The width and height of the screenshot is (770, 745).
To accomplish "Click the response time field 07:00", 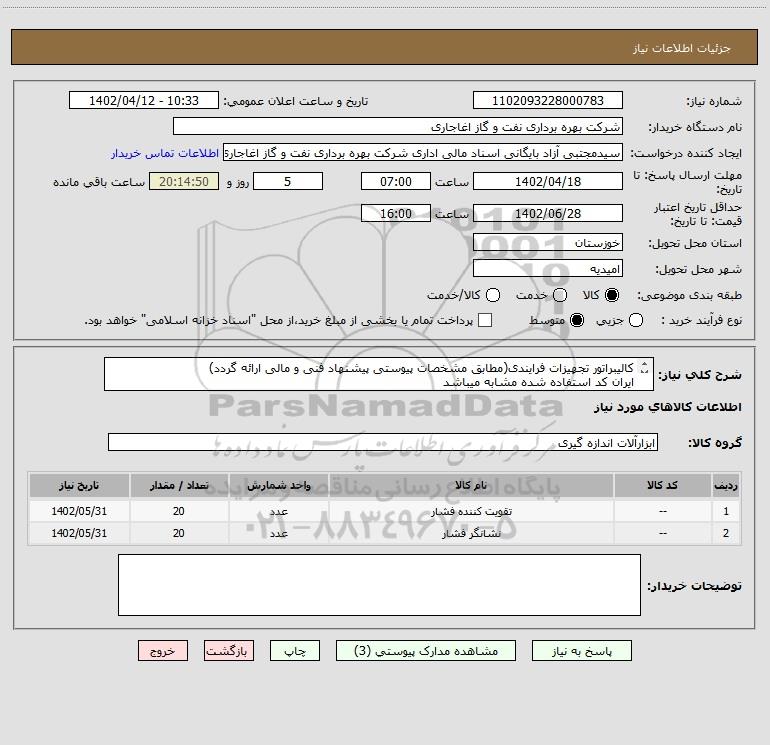I will (x=396, y=181).
